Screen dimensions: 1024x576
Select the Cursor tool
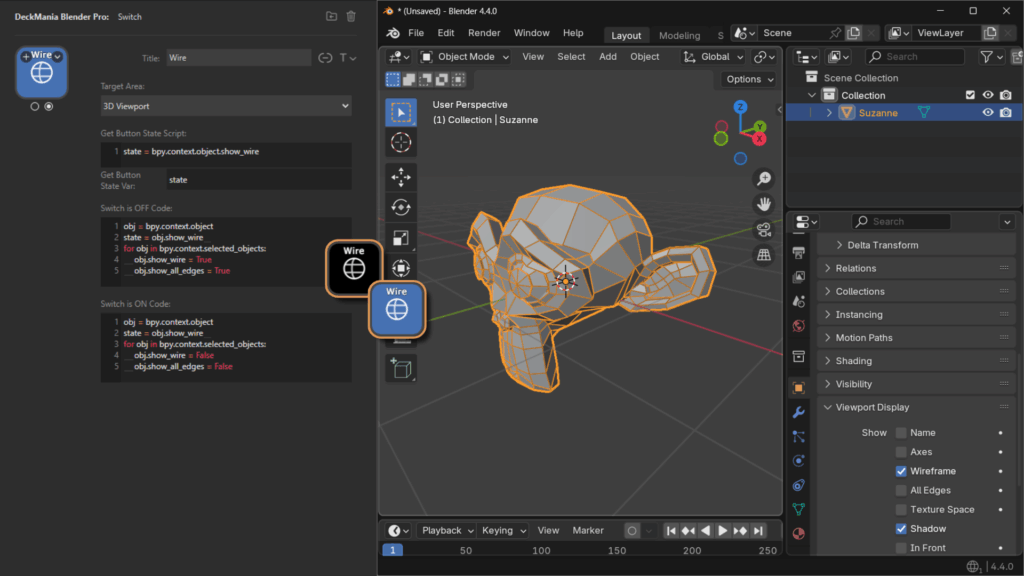(x=401, y=142)
